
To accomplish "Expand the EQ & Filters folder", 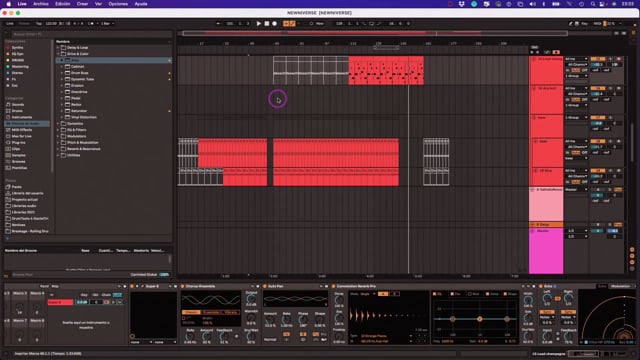I will (x=58, y=130).
